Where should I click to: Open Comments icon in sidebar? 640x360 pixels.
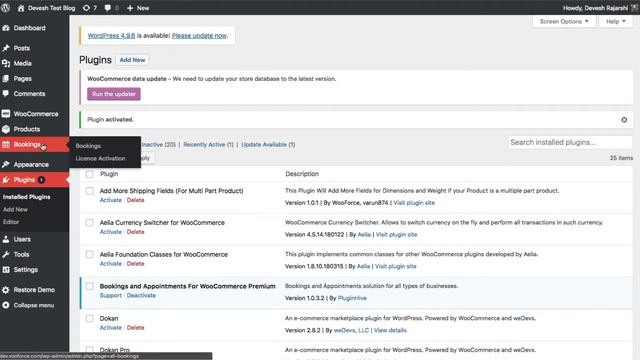pos(6,93)
